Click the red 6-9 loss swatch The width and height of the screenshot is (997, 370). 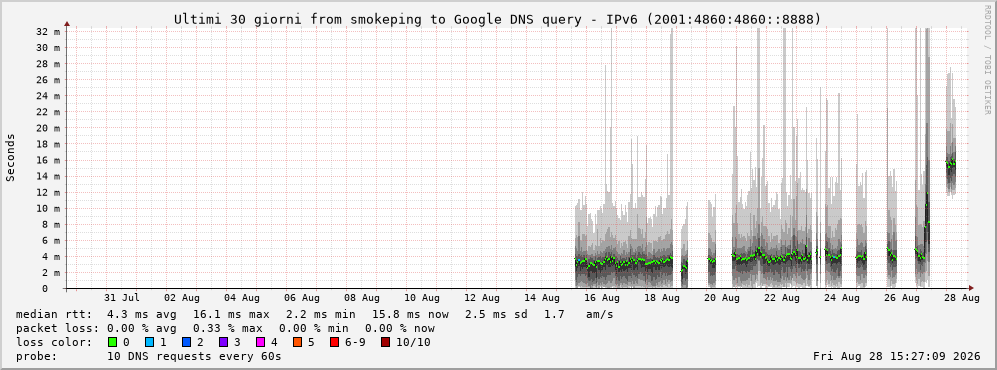pyautogui.click(x=334, y=343)
